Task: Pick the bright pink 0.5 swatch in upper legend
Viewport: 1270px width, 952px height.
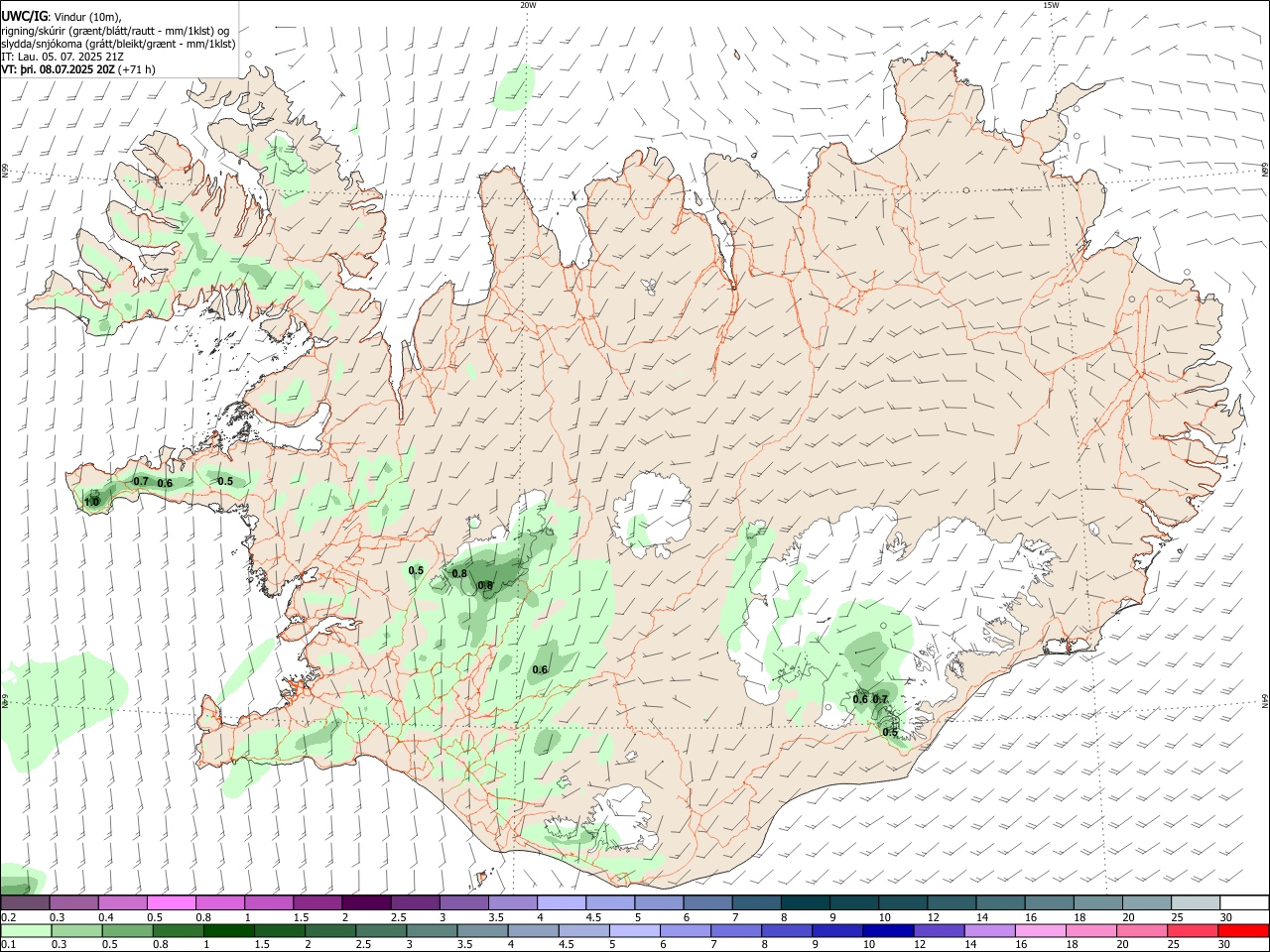Action: 172,903
